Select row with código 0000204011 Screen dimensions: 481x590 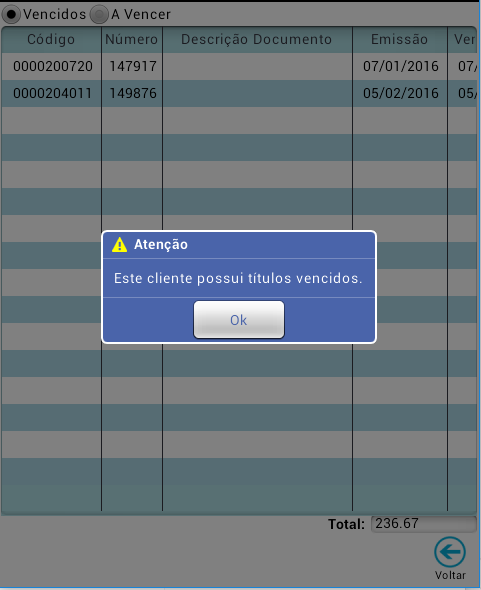tap(239, 93)
